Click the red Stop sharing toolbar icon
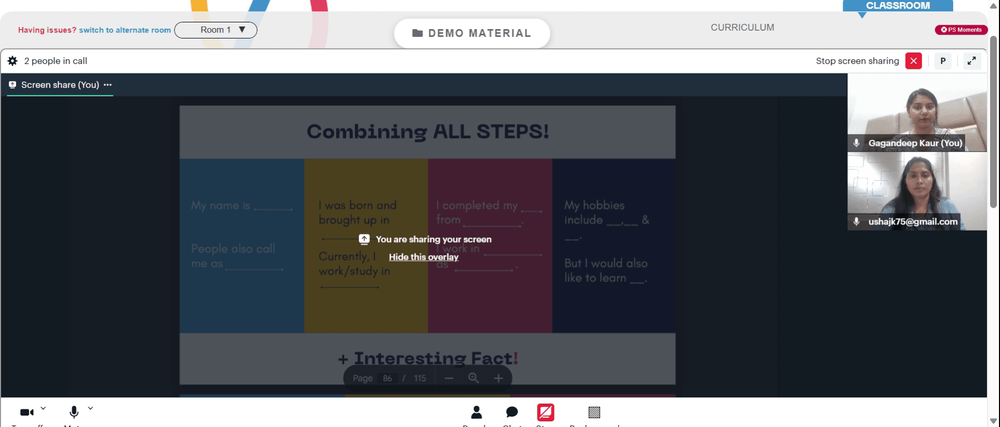 click(545, 412)
